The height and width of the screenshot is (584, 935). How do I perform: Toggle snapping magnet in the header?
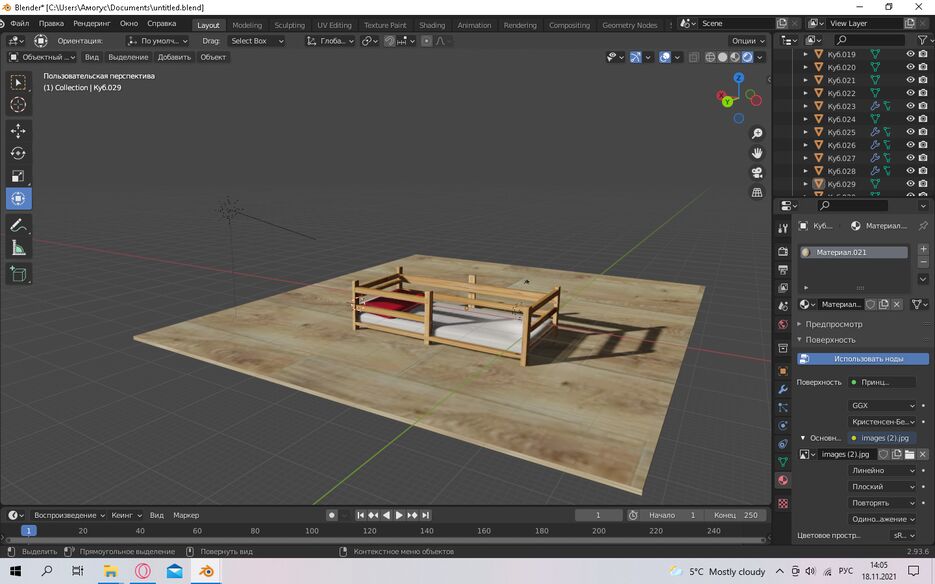coord(389,41)
